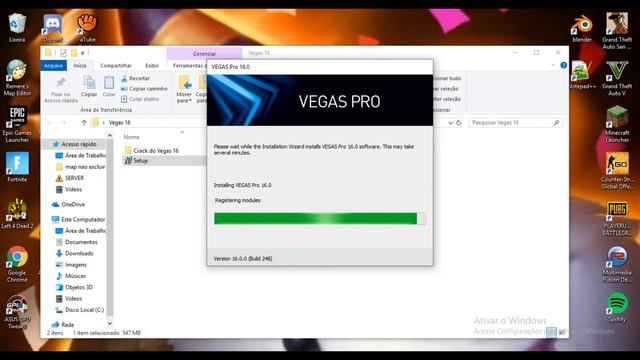This screenshot has height=360, width=640.
Task: Open Imagens in the navigation pane
Action: [71, 264]
